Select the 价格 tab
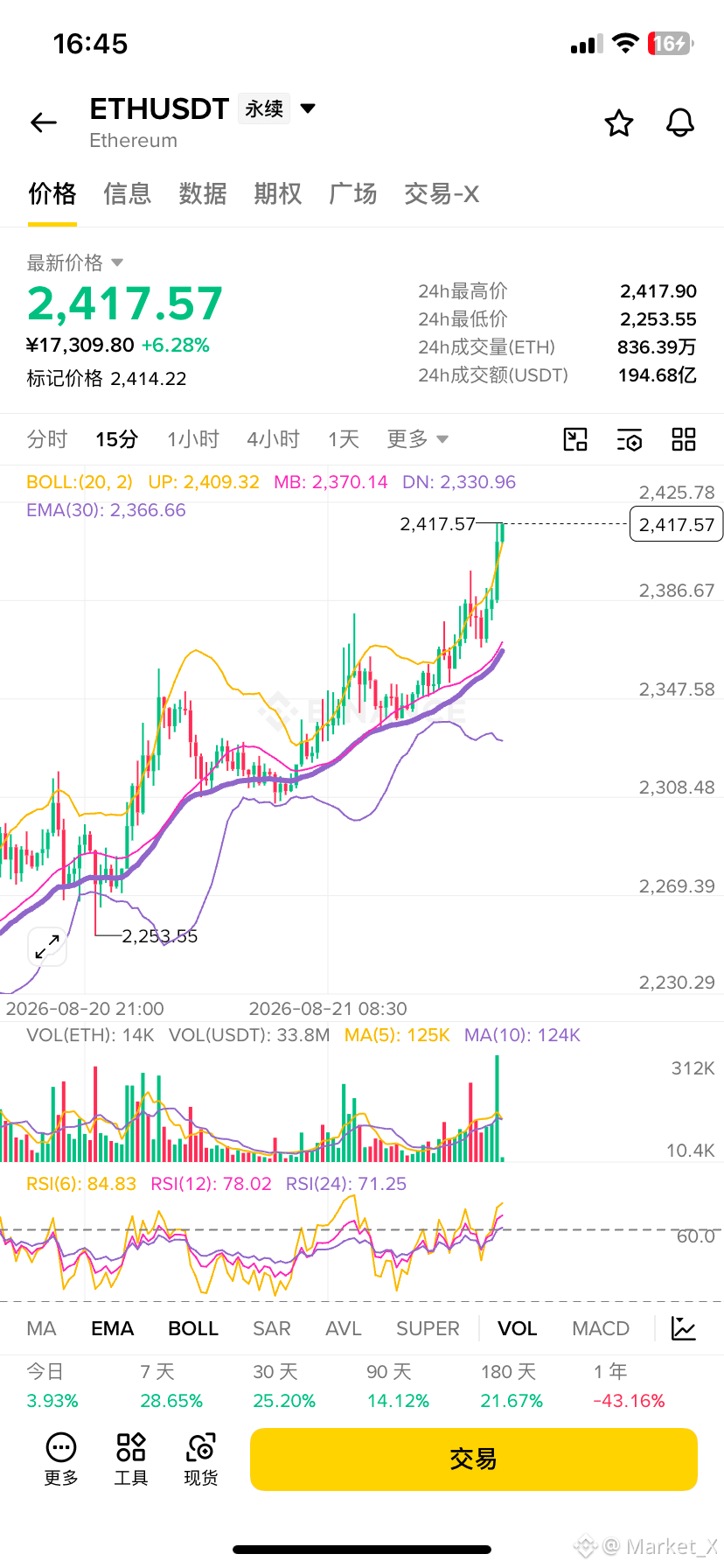724x1568 pixels. pyautogui.click(x=52, y=193)
